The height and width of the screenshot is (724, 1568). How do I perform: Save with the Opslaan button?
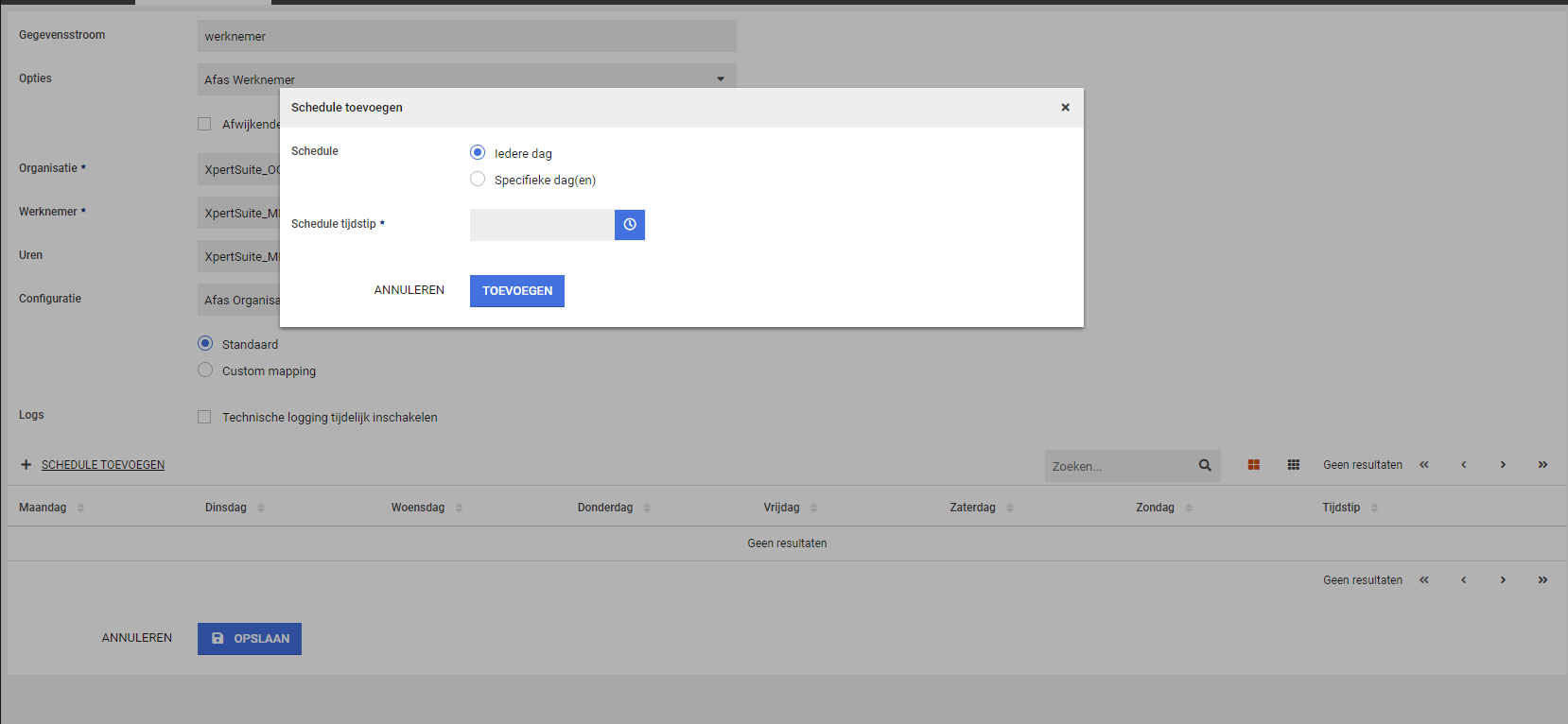pos(250,639)
